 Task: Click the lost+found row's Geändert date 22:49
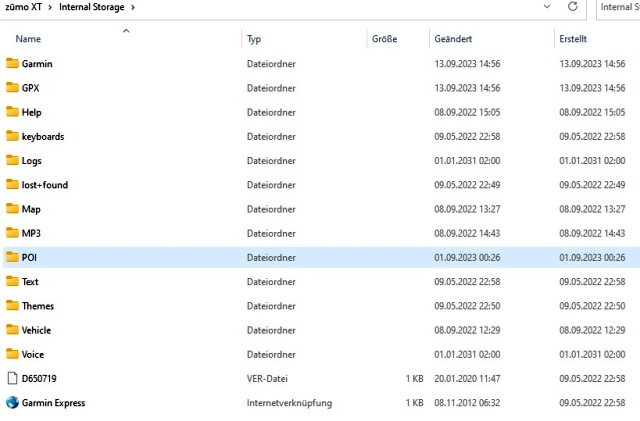[x=467, y=185]
